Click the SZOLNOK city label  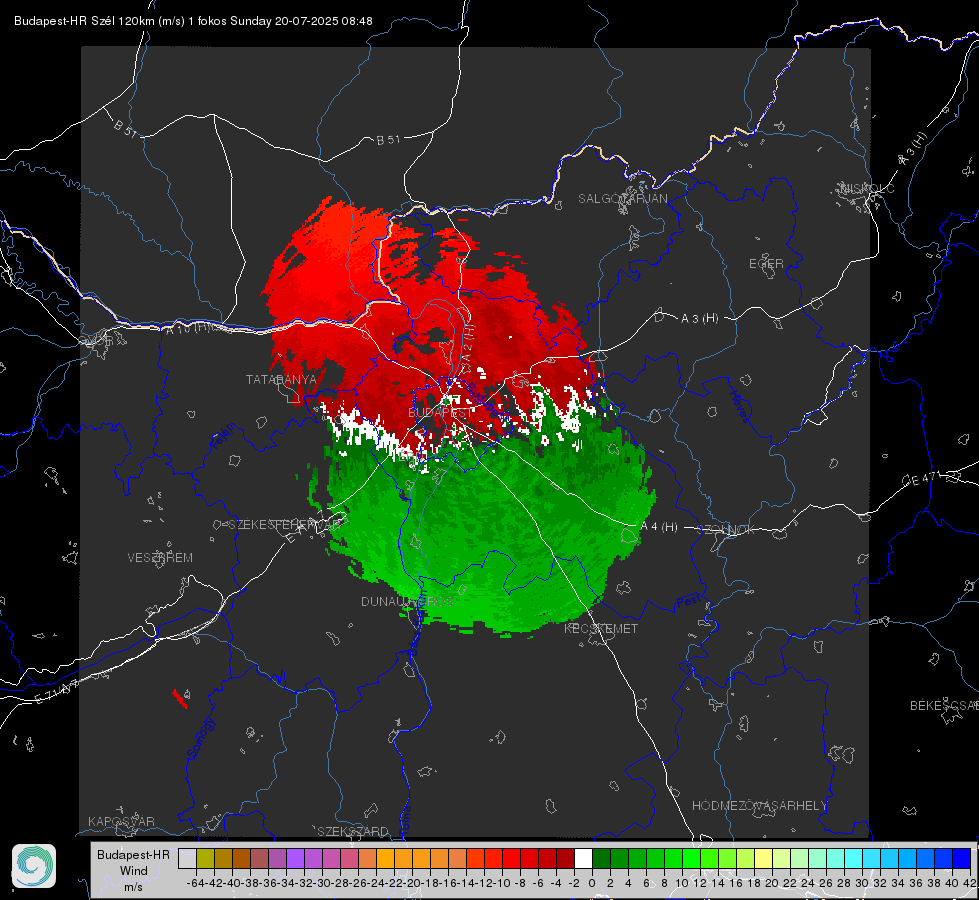coord(728,530)
